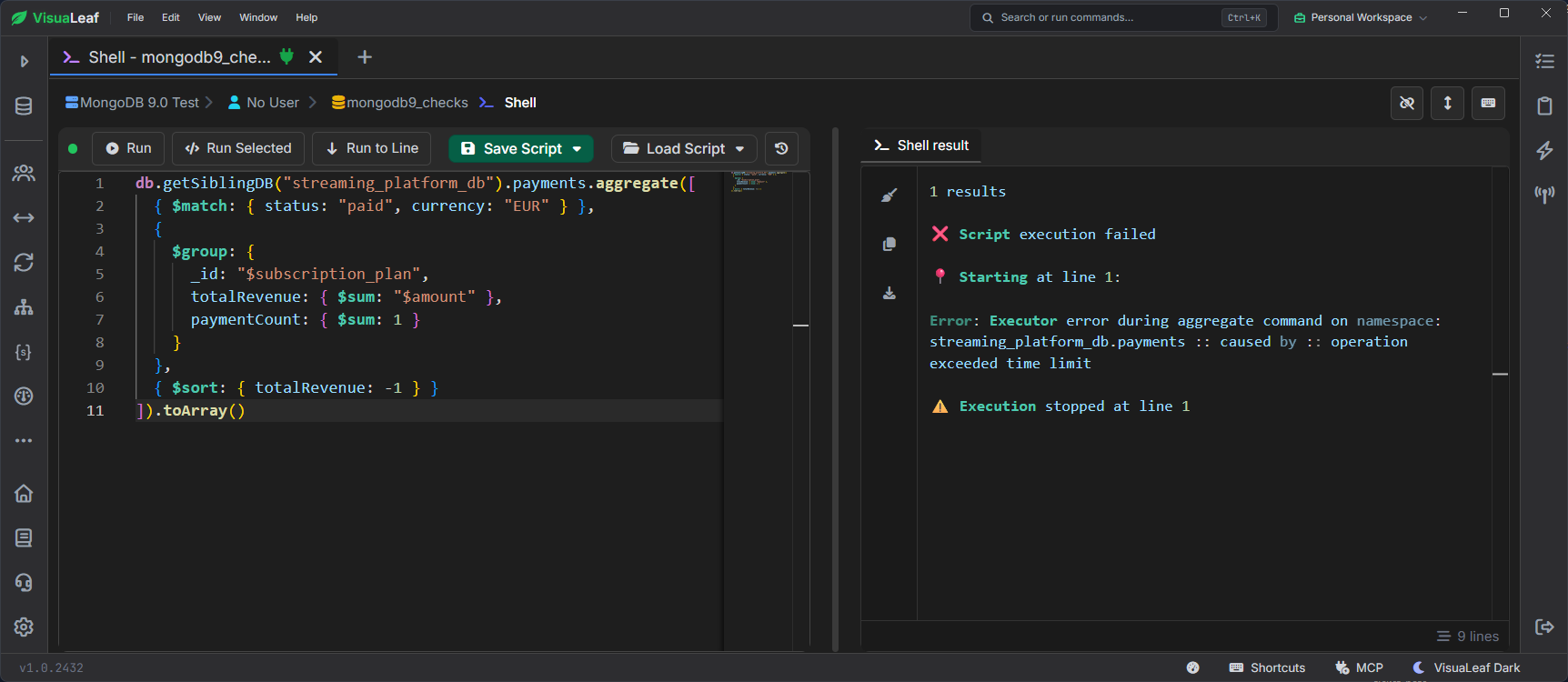Click the Run to Line button
Viewport: 1568px width, 682px height.
(372, 148)
